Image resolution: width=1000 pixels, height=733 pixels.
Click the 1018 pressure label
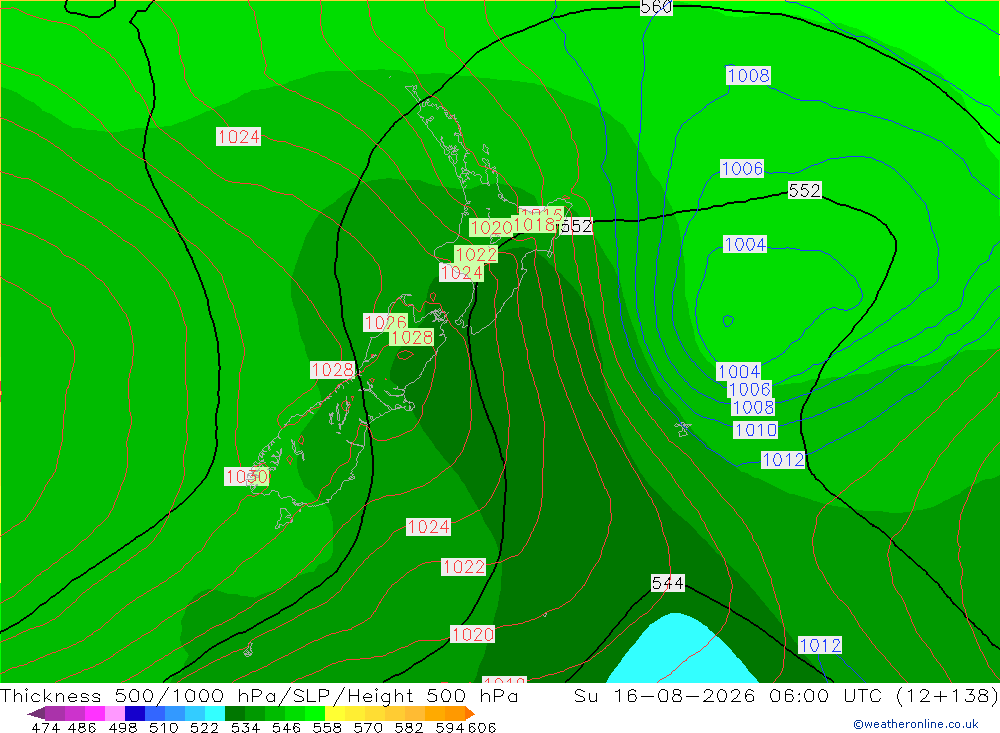point(534,224)
